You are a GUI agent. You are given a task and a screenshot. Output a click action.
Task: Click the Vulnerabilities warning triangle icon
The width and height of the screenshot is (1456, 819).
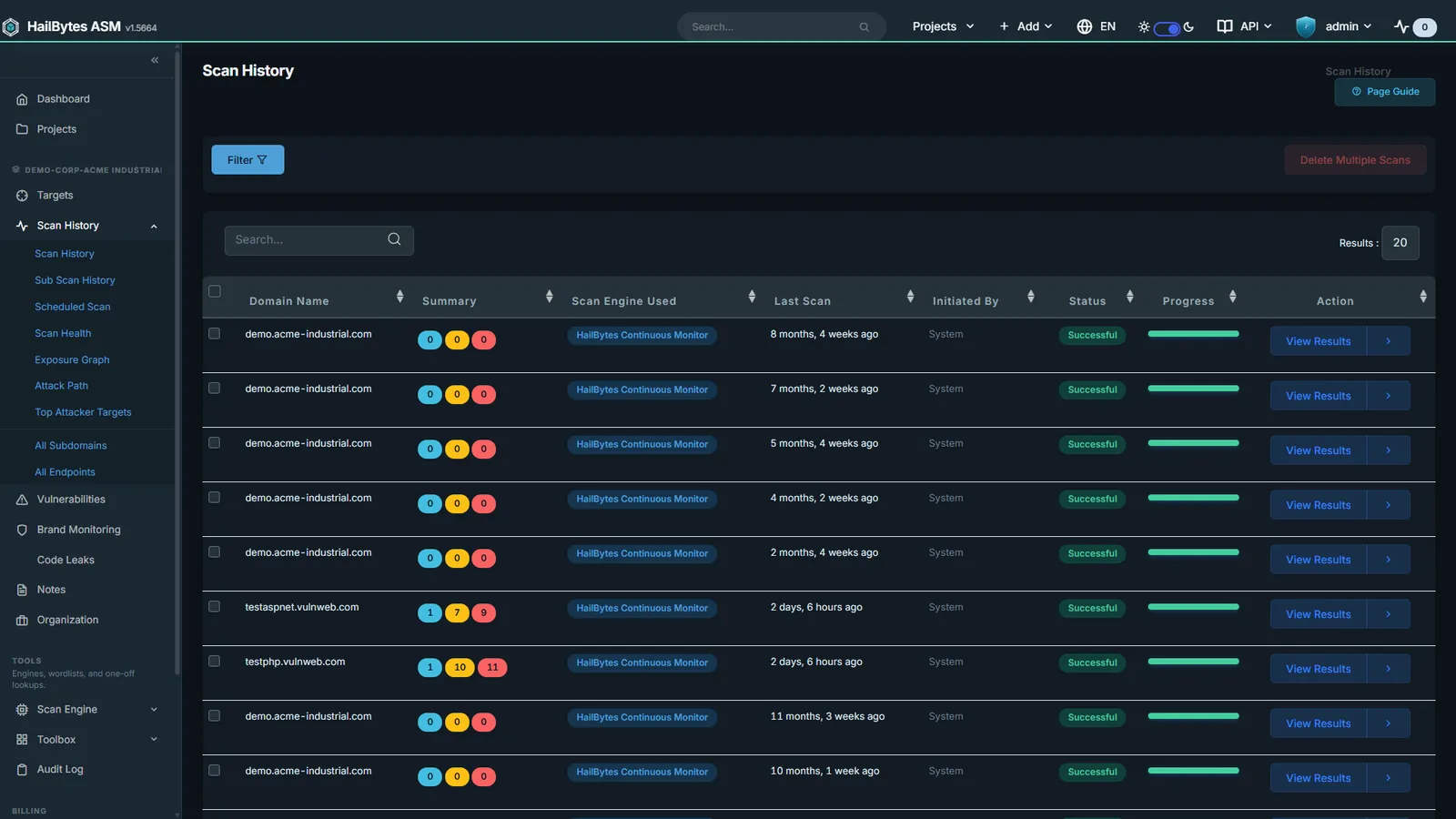click(x=22, y=500)
